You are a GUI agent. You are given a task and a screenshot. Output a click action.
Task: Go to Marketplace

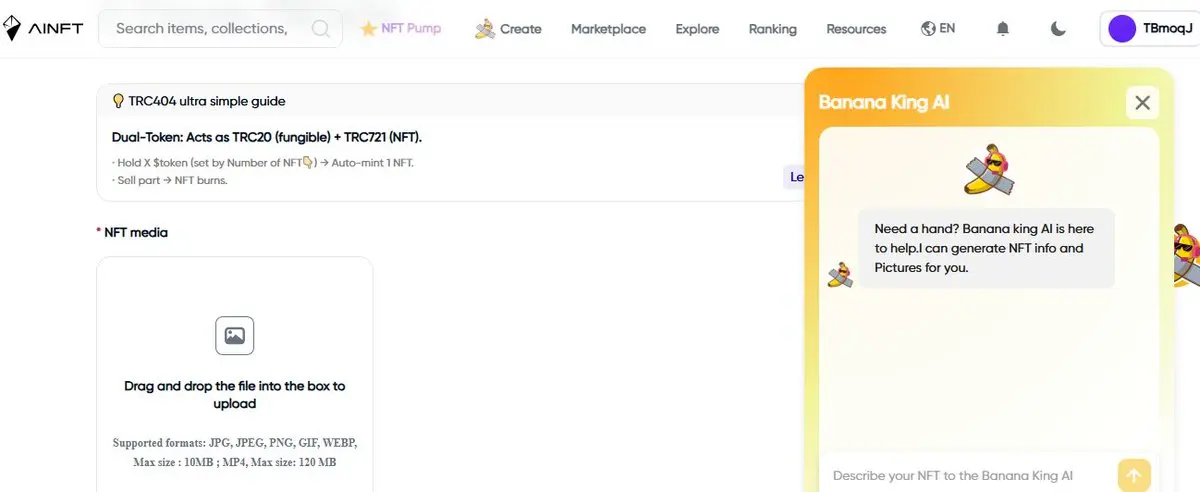click(x=608, y=29)
